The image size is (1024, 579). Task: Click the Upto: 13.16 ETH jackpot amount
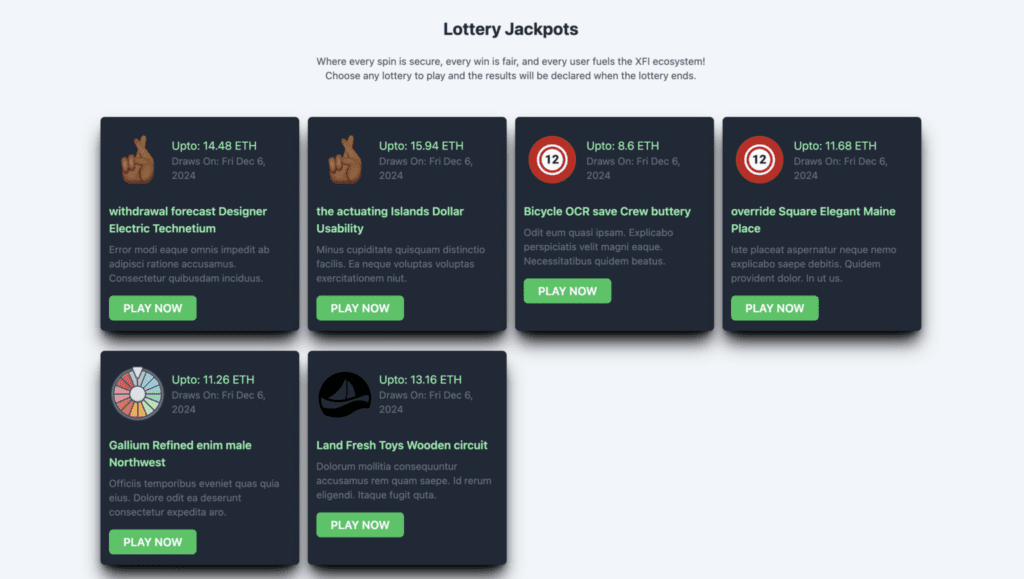click(420, 380)
